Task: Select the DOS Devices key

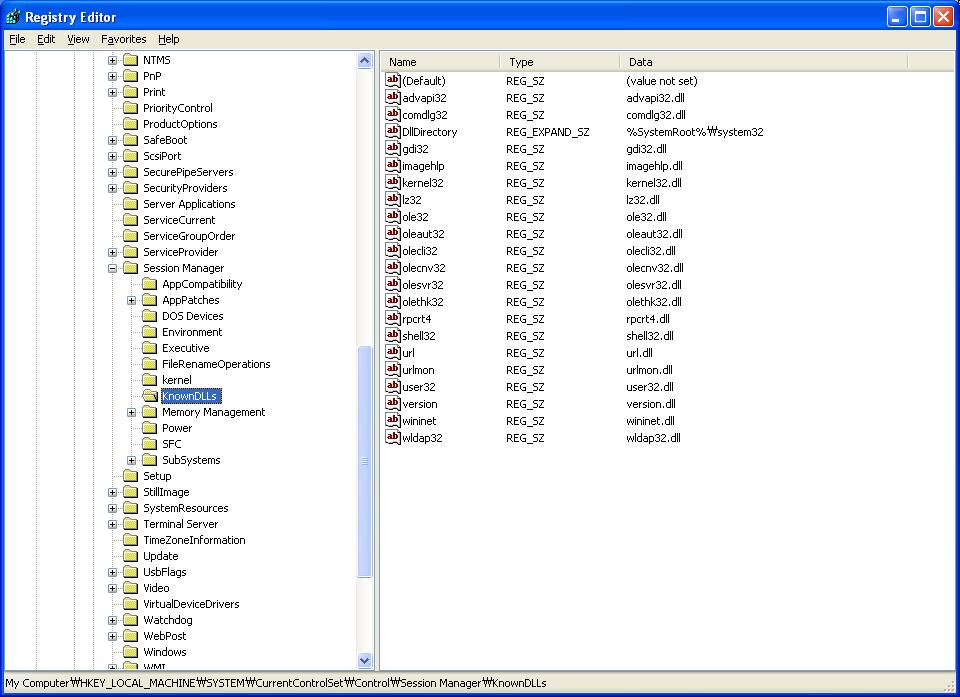Action: click(192, 316)
